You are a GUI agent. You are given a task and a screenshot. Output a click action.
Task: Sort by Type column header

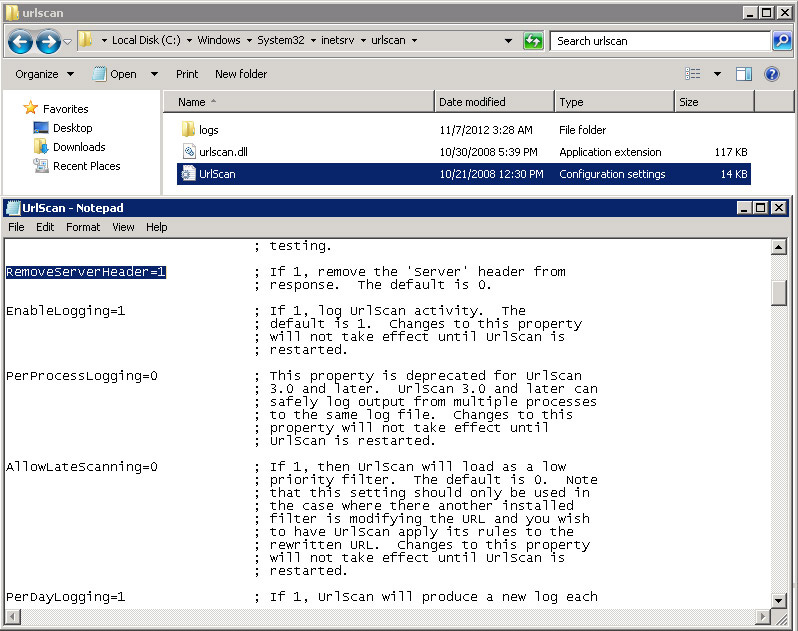(614, 102)
